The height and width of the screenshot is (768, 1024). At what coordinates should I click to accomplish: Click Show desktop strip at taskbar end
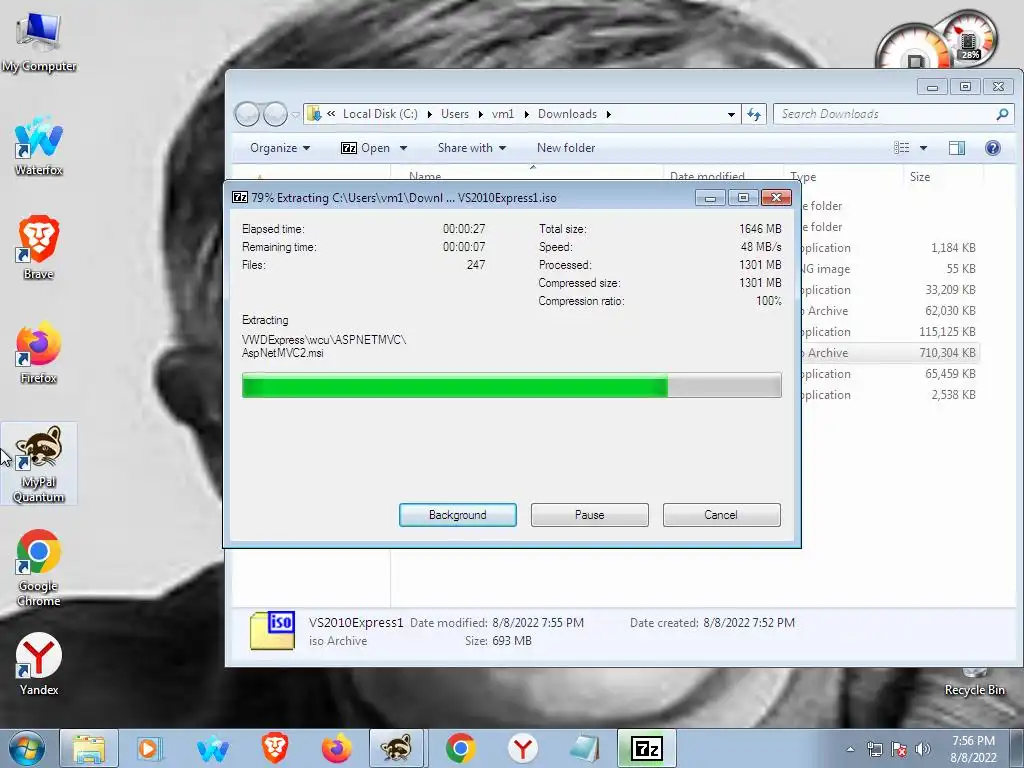pos(1017,749)
